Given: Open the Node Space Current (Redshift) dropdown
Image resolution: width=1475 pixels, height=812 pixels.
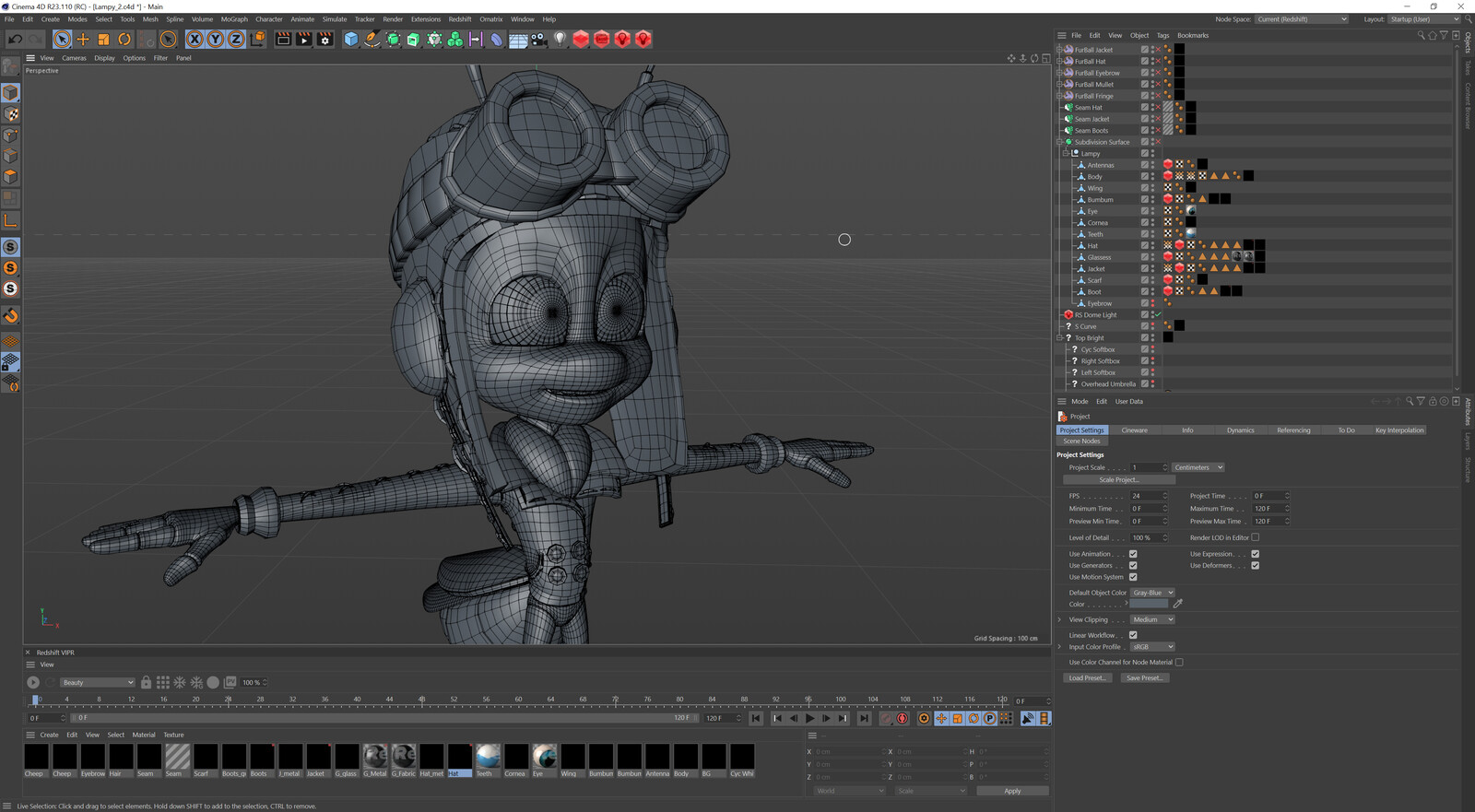Looking at the screenshot, I should [1302, 19].
